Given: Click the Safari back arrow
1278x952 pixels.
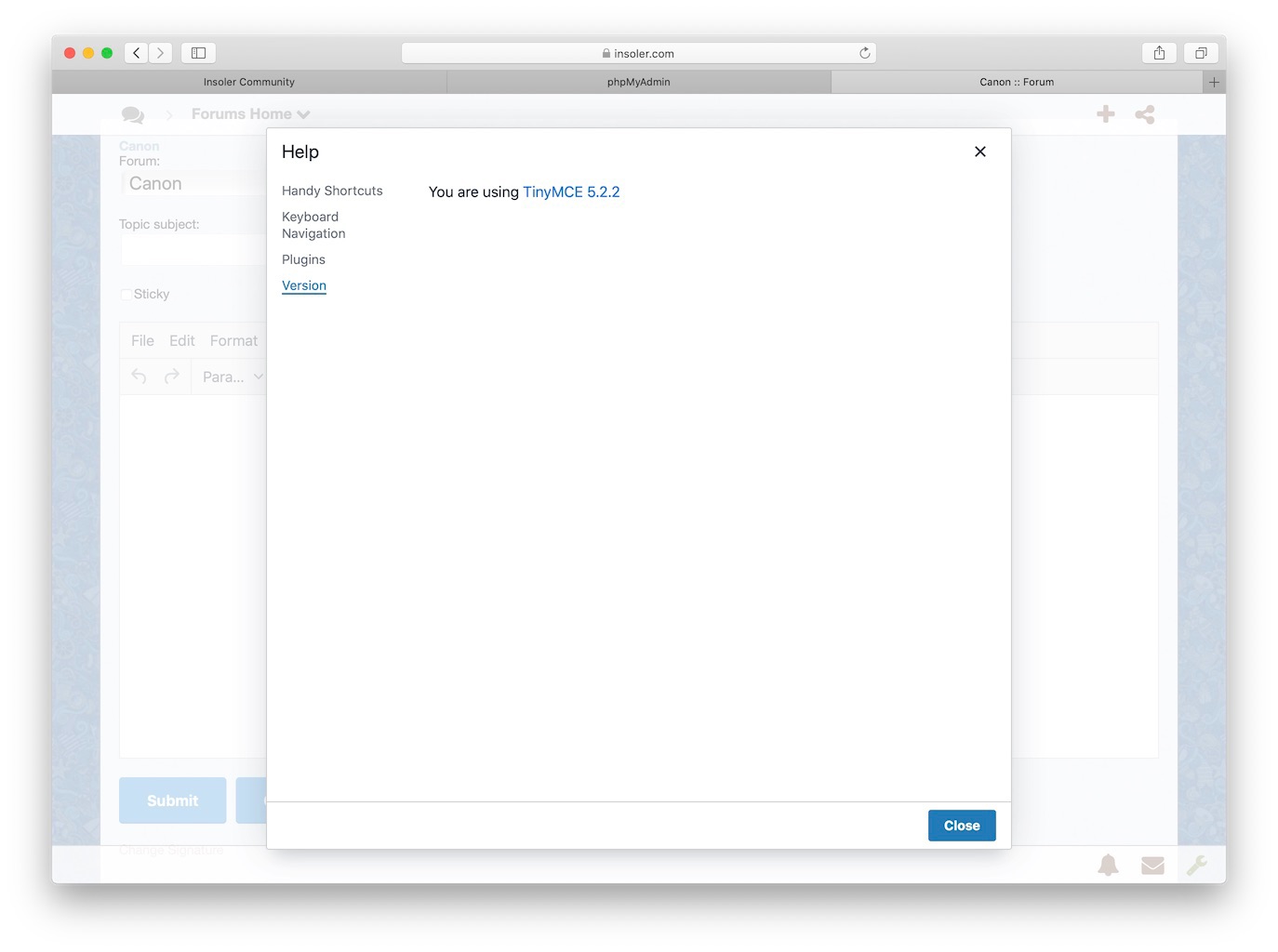Looking at the screenshot, I should (137, 53).
